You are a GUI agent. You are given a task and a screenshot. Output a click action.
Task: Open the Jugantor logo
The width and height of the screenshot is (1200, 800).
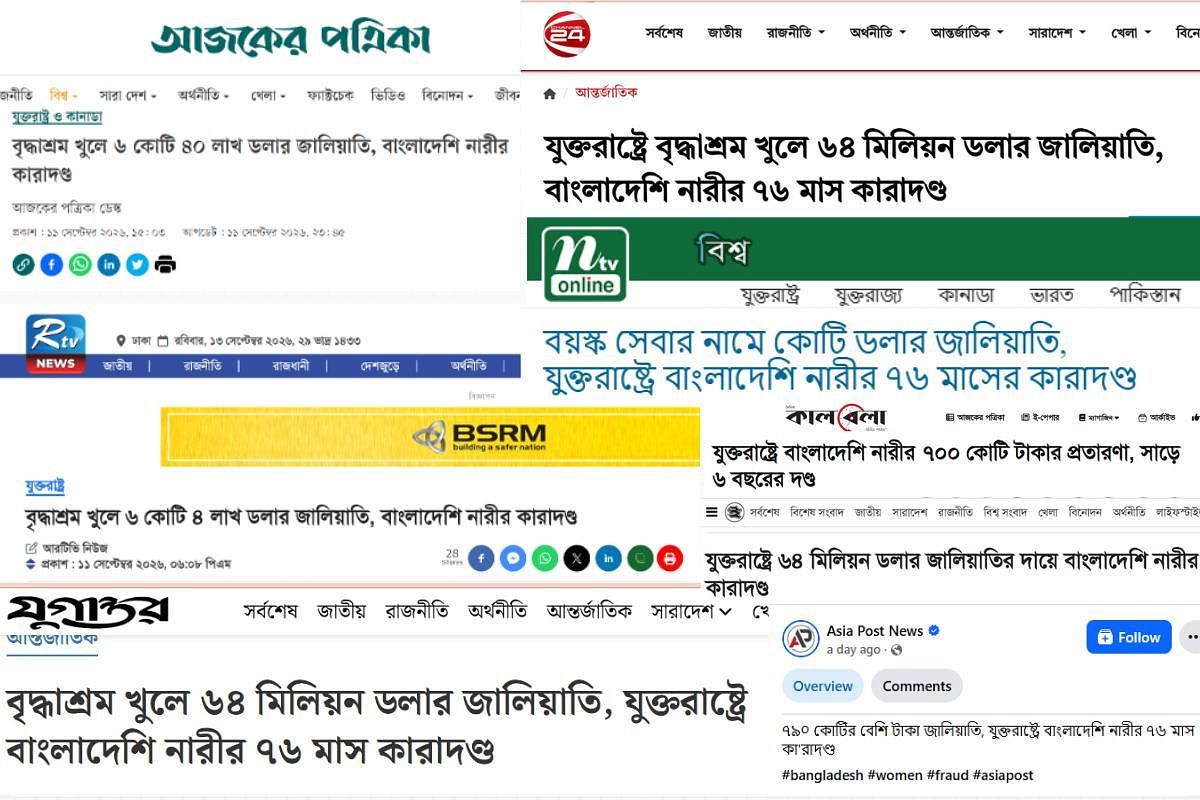[88, 610]
